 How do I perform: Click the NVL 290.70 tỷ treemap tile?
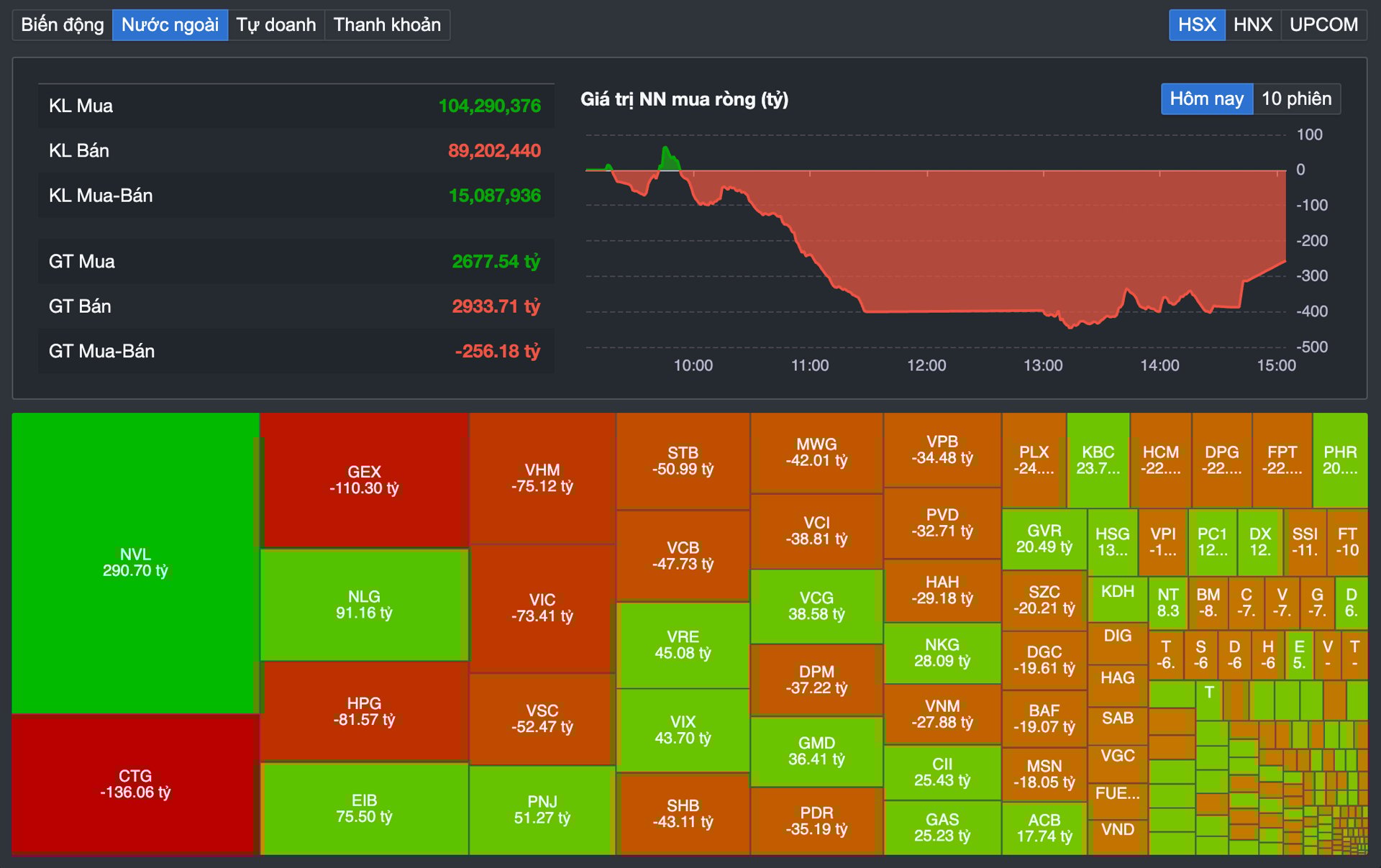pos(135,562)
